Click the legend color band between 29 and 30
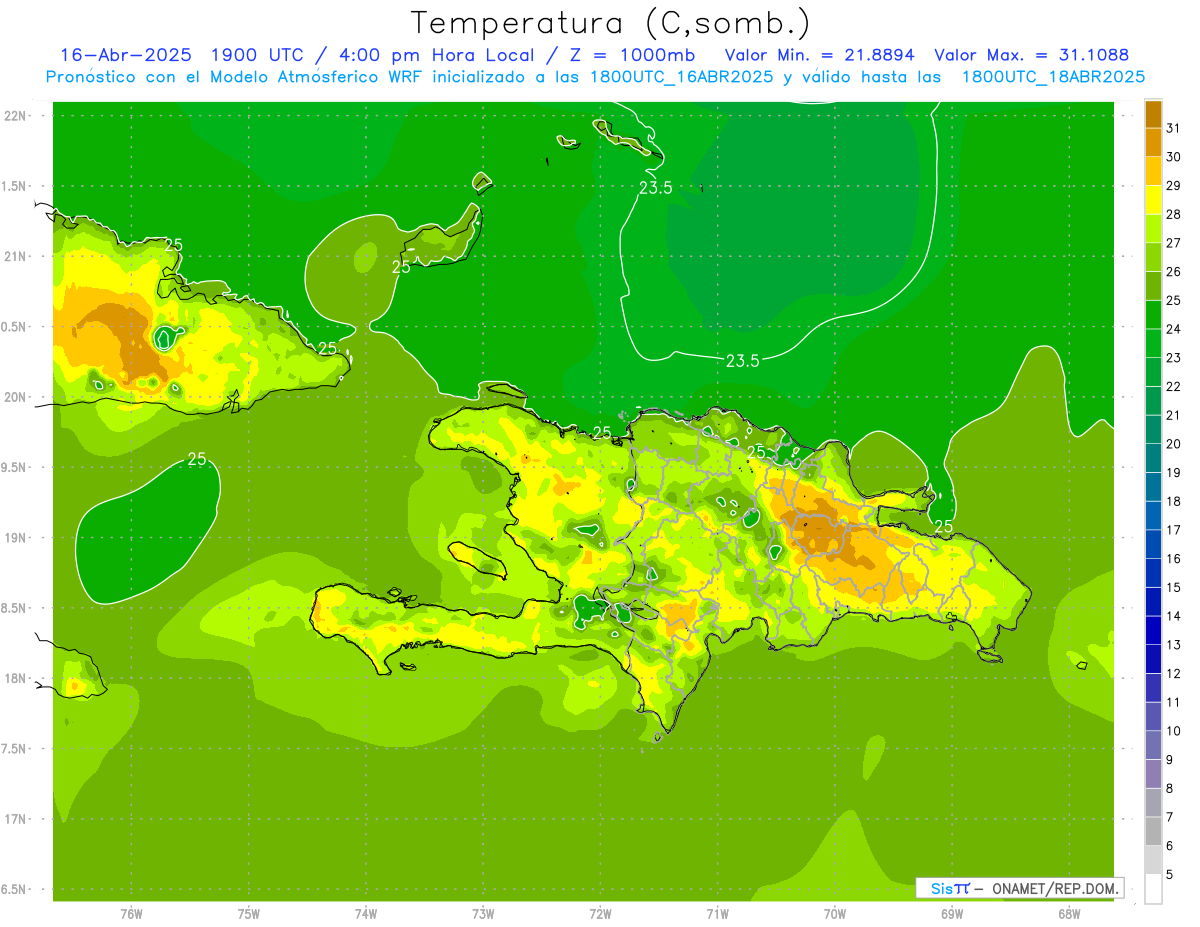This screenshot has width=1200, height=927. [1153, 171]
